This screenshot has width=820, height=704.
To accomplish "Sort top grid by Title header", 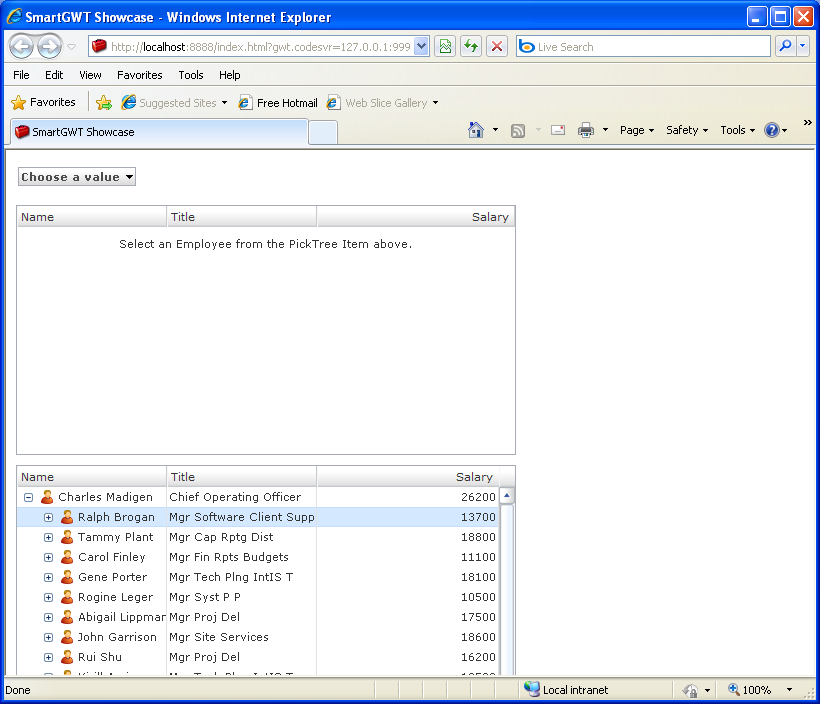I will [242, 217].
